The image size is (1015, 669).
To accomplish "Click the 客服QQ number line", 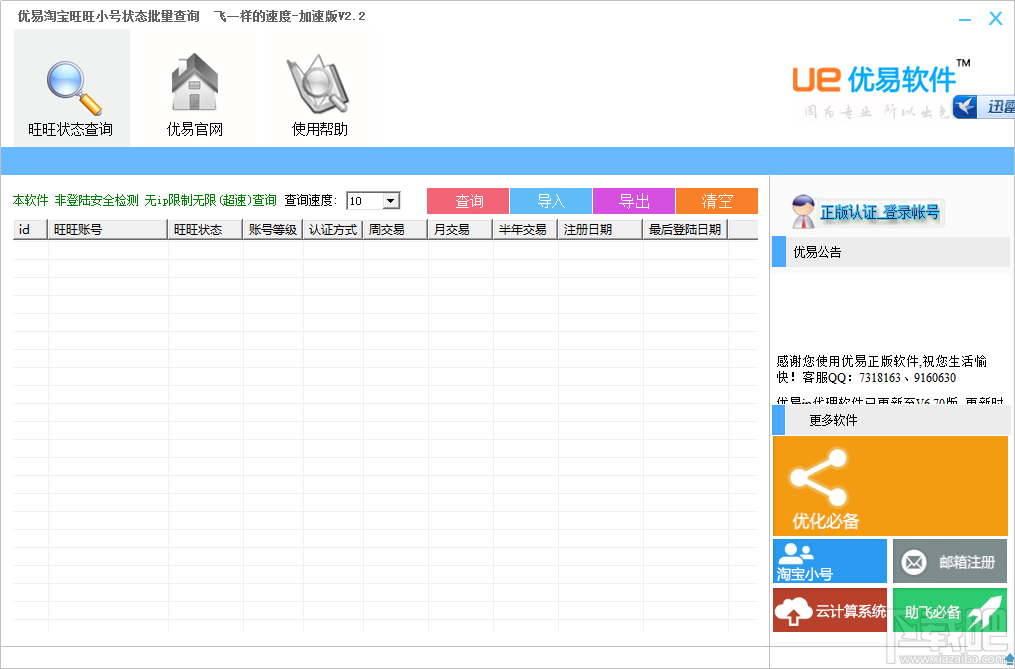I will (866, 378).
